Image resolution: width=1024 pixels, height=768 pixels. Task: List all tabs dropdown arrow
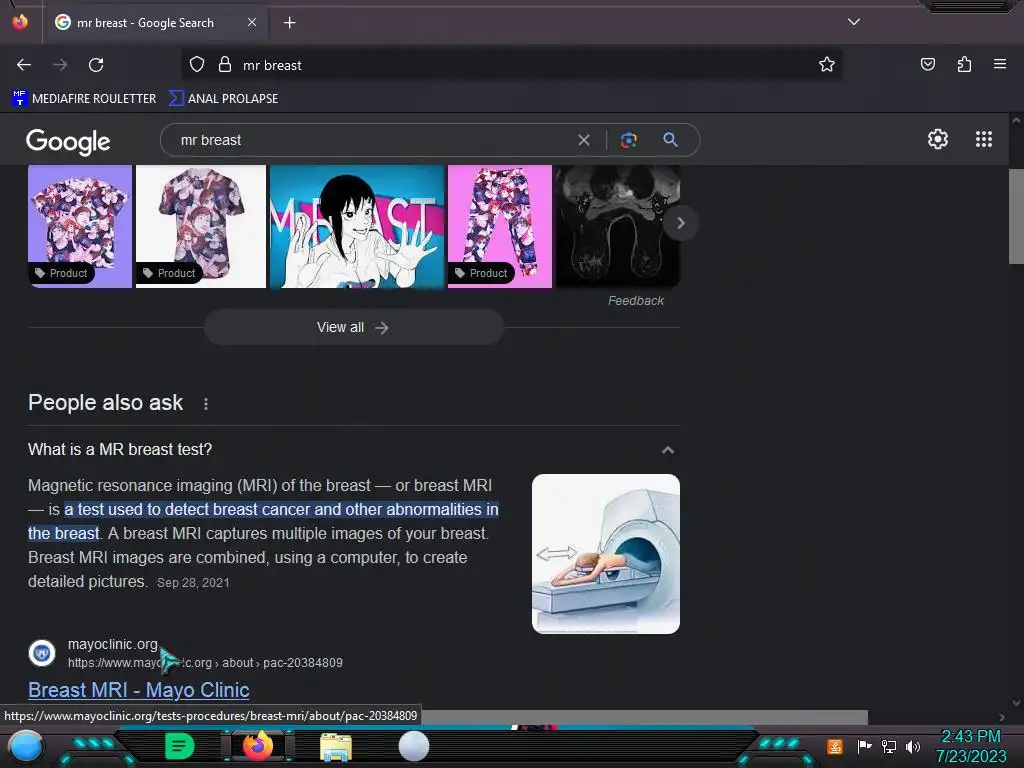click(x=854, y=22)
